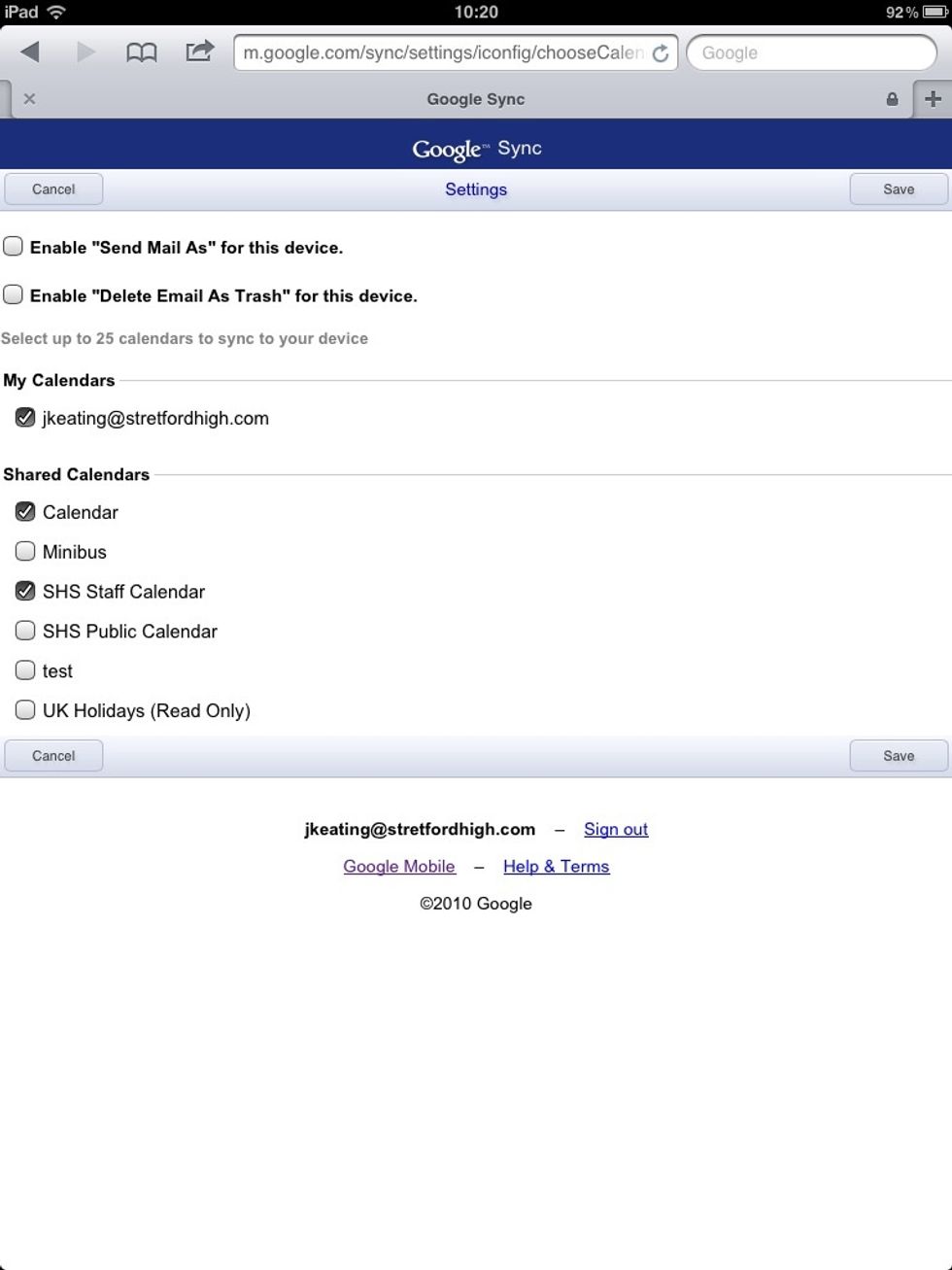This screenshot has height=1270, width=952.
Task: Open a new tab with plus icon
Action: (x=933, y=99)
